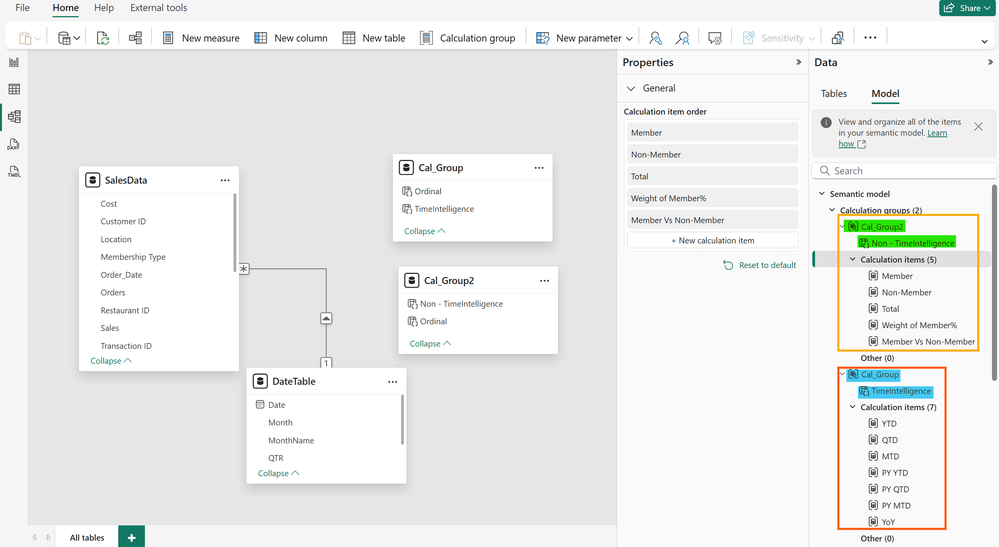Image resolution: width=999 pixels, height=547 pixels.
Task: Select Weight of Member% in item order
Action: click(712, 198)
